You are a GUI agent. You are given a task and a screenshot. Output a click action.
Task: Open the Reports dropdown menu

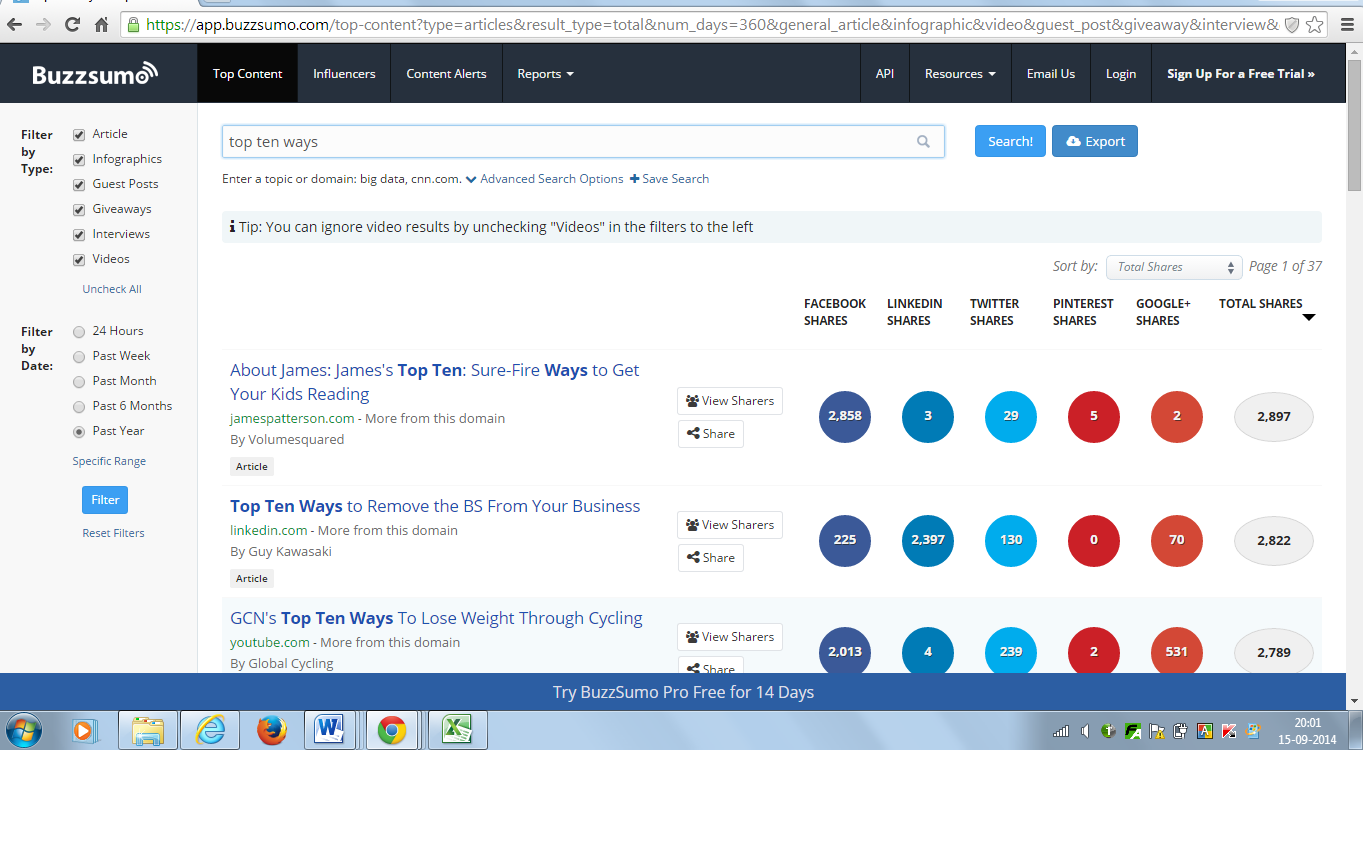pos(545,74)
